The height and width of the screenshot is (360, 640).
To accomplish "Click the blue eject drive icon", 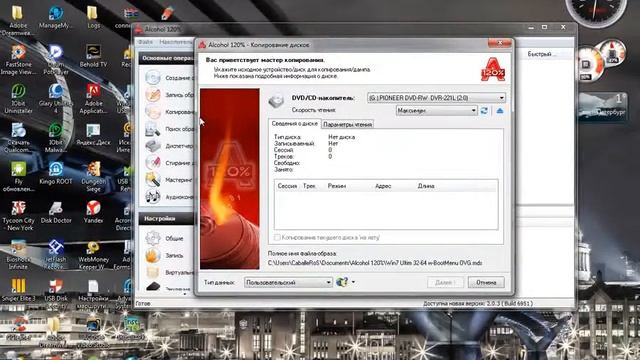I will coord(500,111).
